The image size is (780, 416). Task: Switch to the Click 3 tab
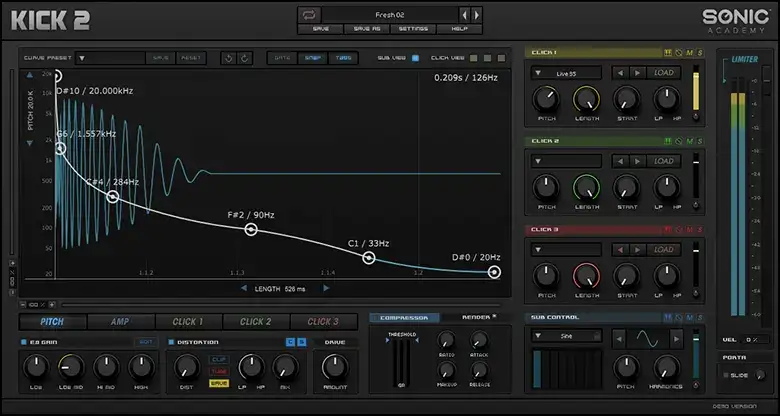point(323,322)
